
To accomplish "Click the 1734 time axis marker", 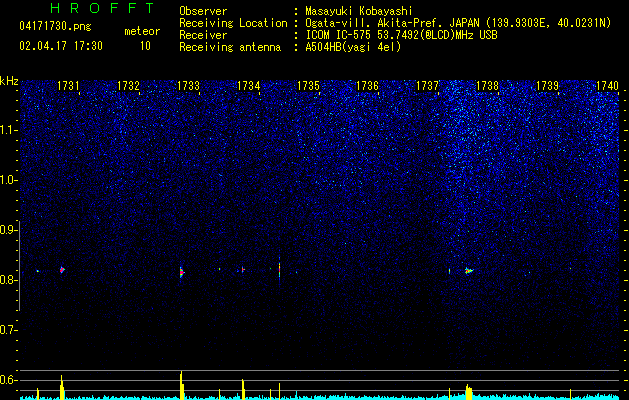I will click(248, 85).
